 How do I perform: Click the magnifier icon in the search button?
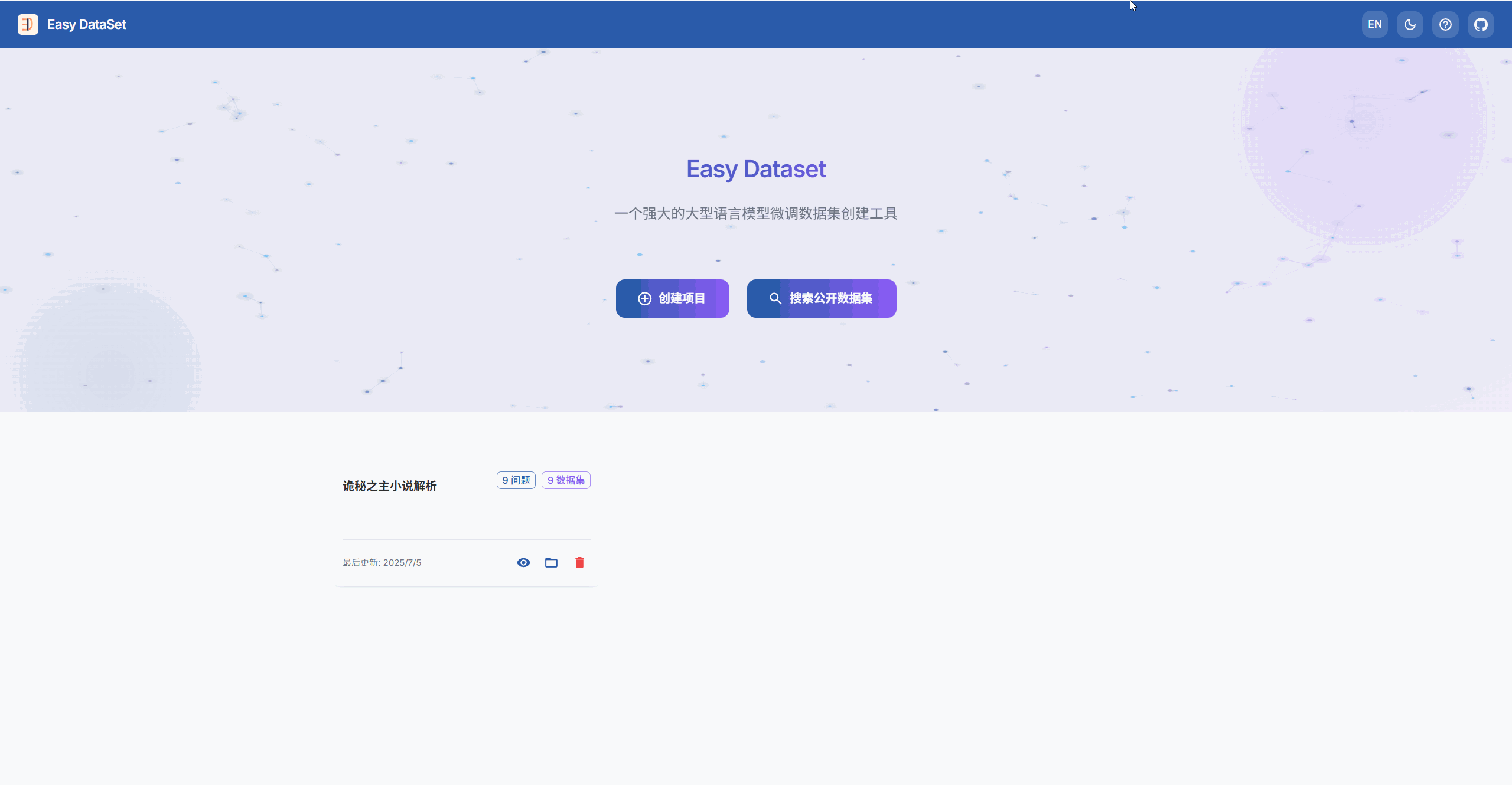tap(775, 298)
